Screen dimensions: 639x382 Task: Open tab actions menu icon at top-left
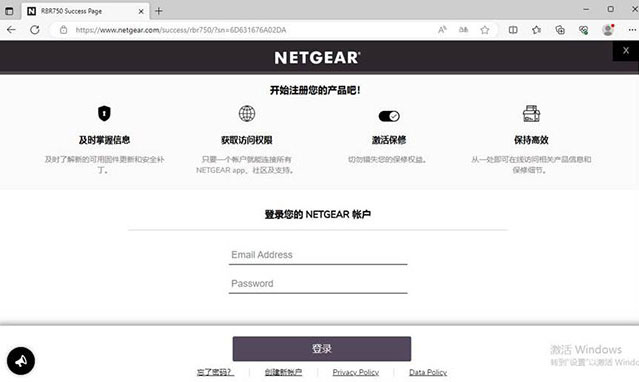[x=9, y=11]
